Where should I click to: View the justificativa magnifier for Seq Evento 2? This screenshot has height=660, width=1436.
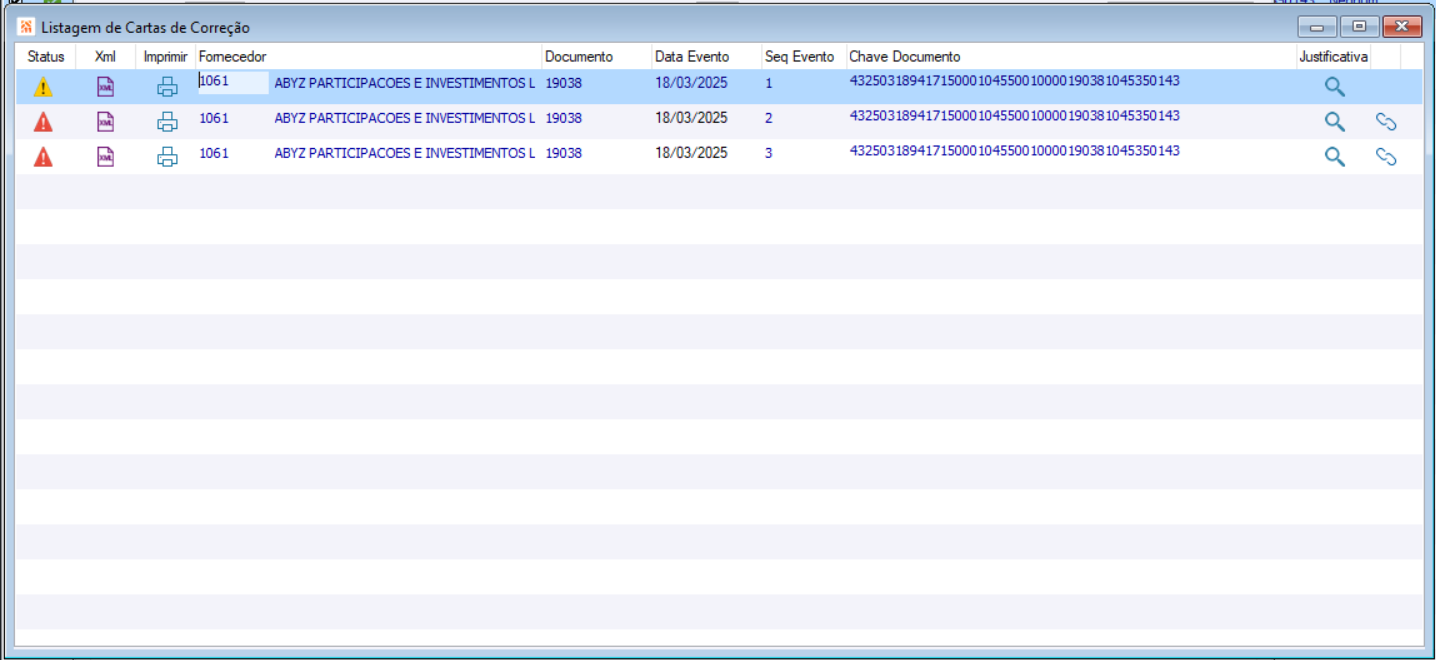point(1334,122)
